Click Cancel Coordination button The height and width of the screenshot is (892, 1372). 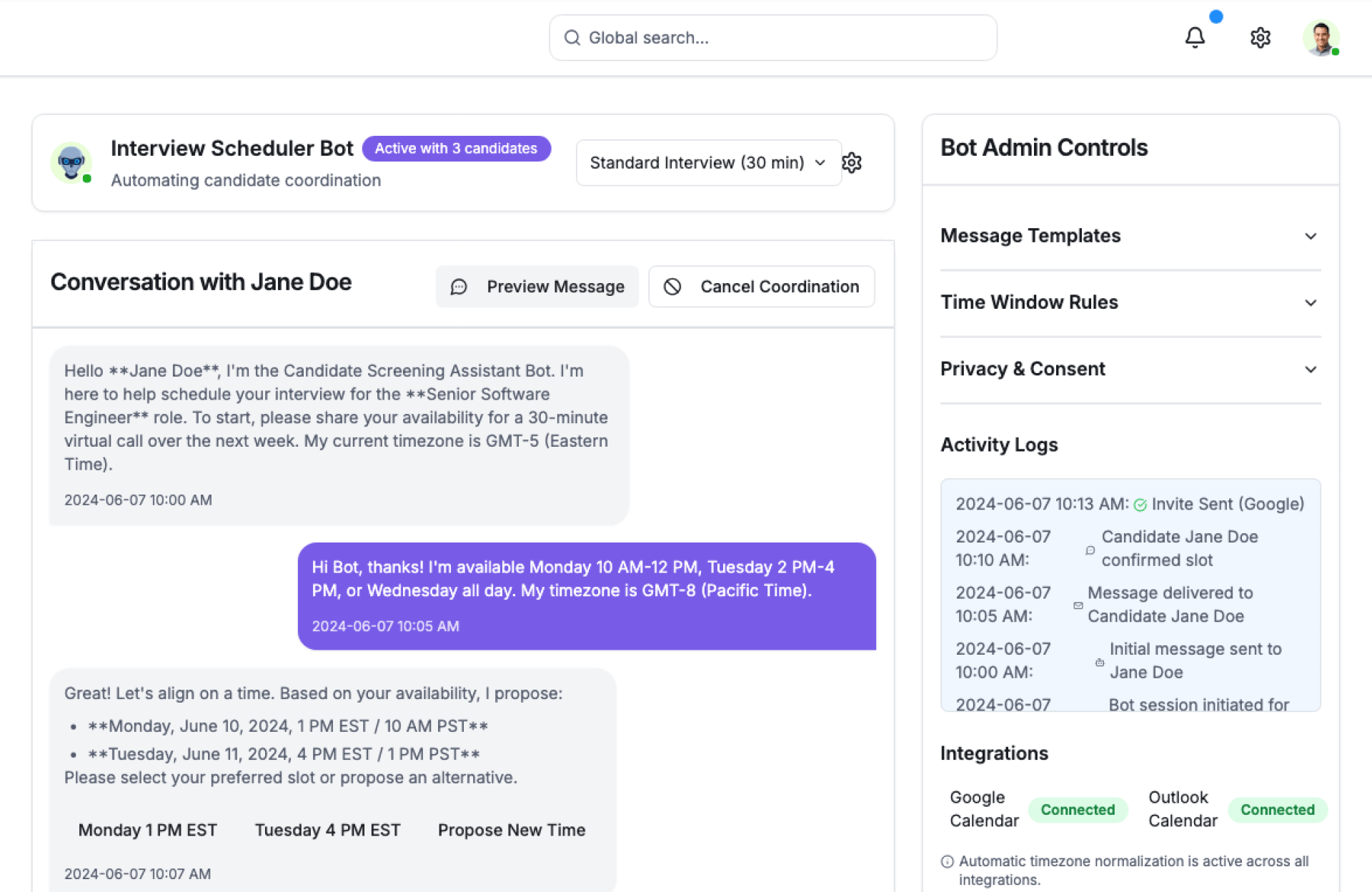tap(761, 287)
